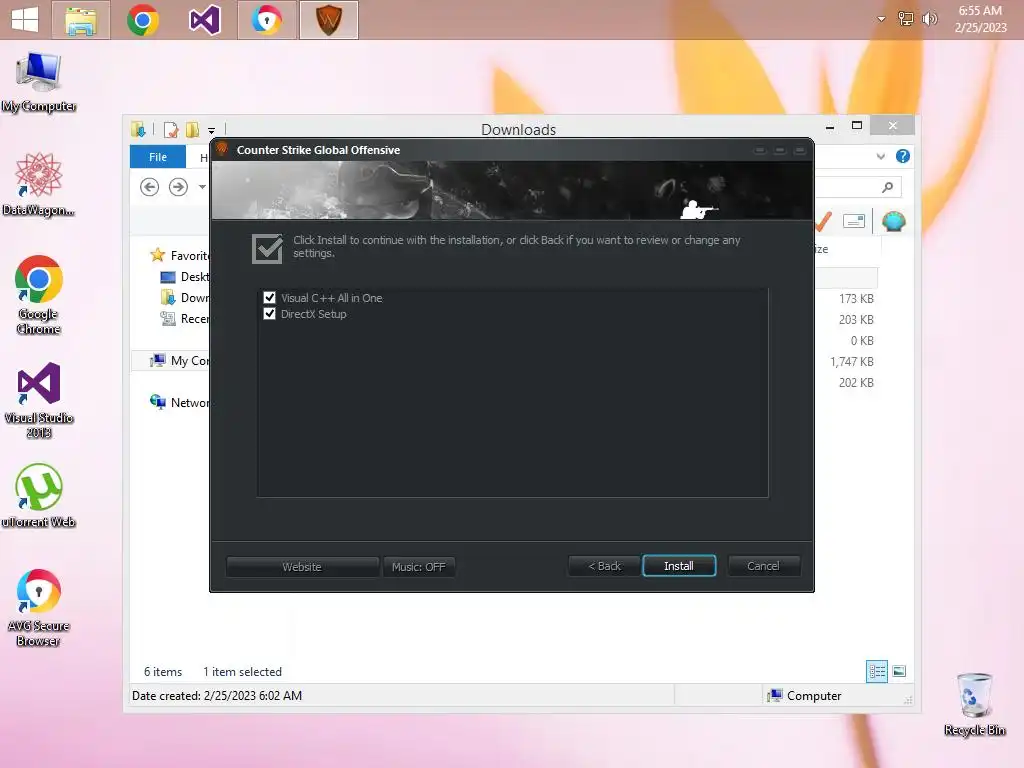The image size is (1024, 768).
Task: Click the Back button in installer
Action: (x=605, y=566)
